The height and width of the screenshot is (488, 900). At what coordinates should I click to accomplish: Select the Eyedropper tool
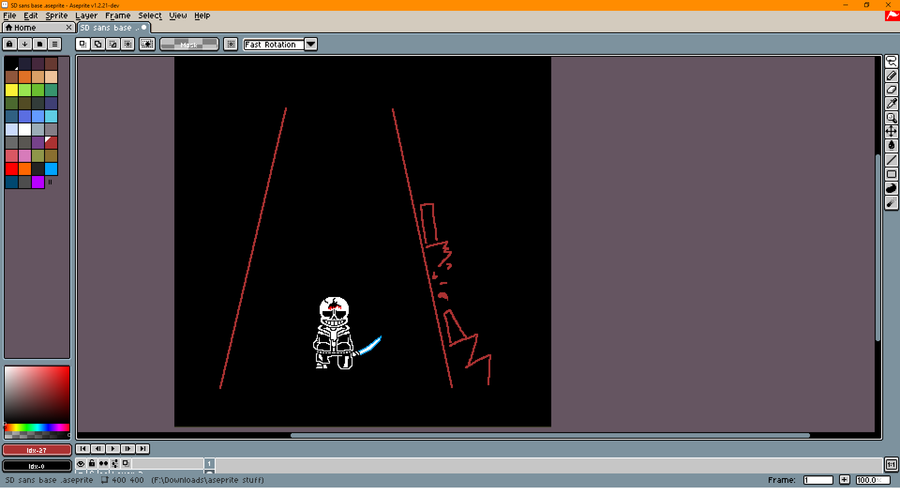point(891,104)
